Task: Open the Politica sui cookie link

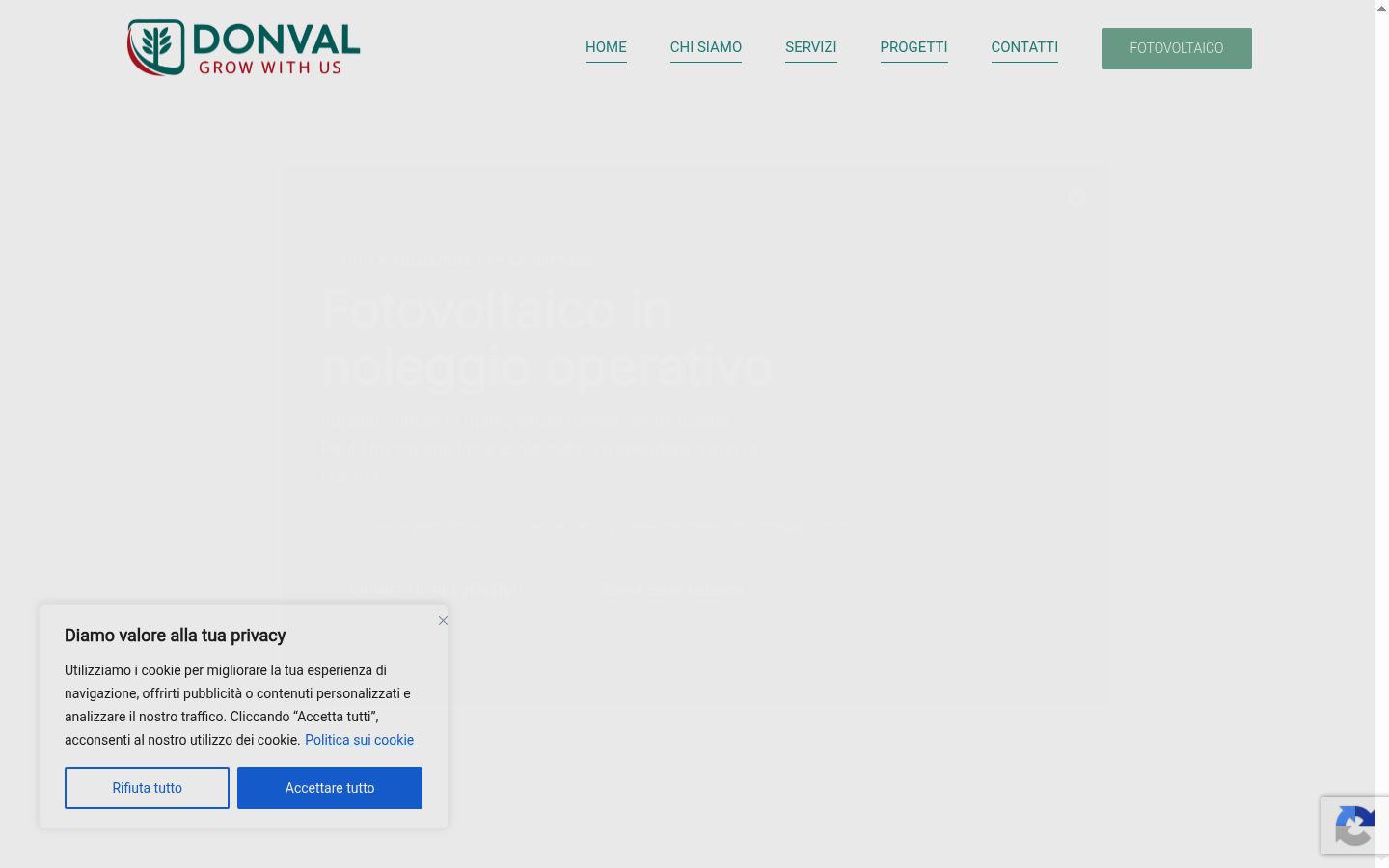Action: pyautogui.click(x=359, y=740)
